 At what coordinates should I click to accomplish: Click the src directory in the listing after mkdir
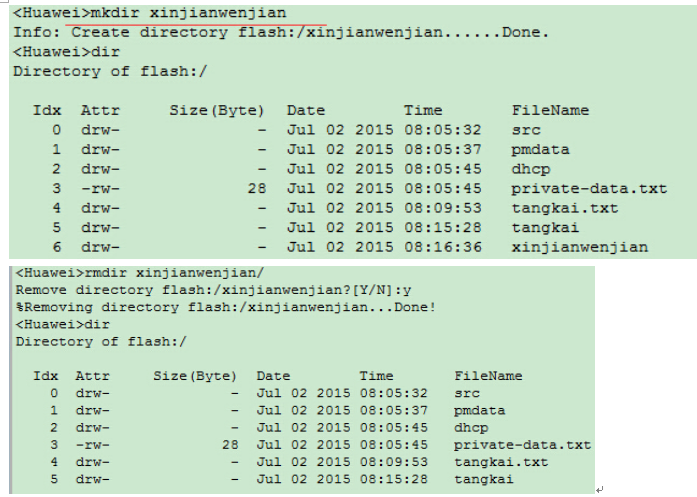click(x=525, y=130)
